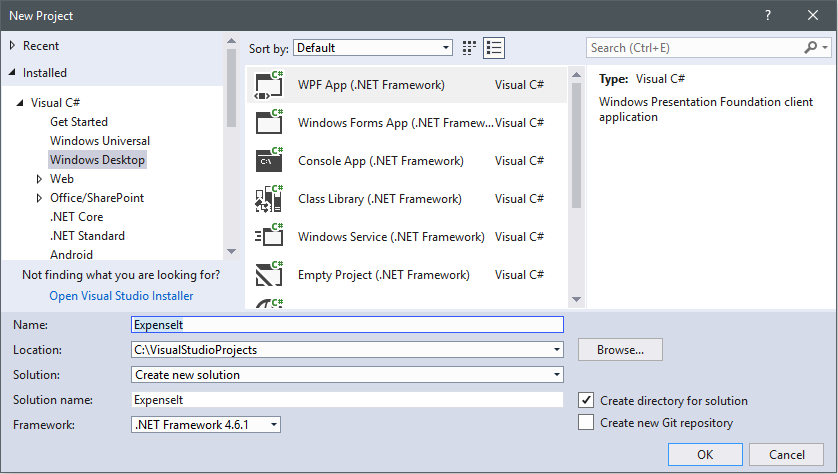Screen dimensions: 838x474
Task: Expand the Recent node
Action: coord(12,45)
